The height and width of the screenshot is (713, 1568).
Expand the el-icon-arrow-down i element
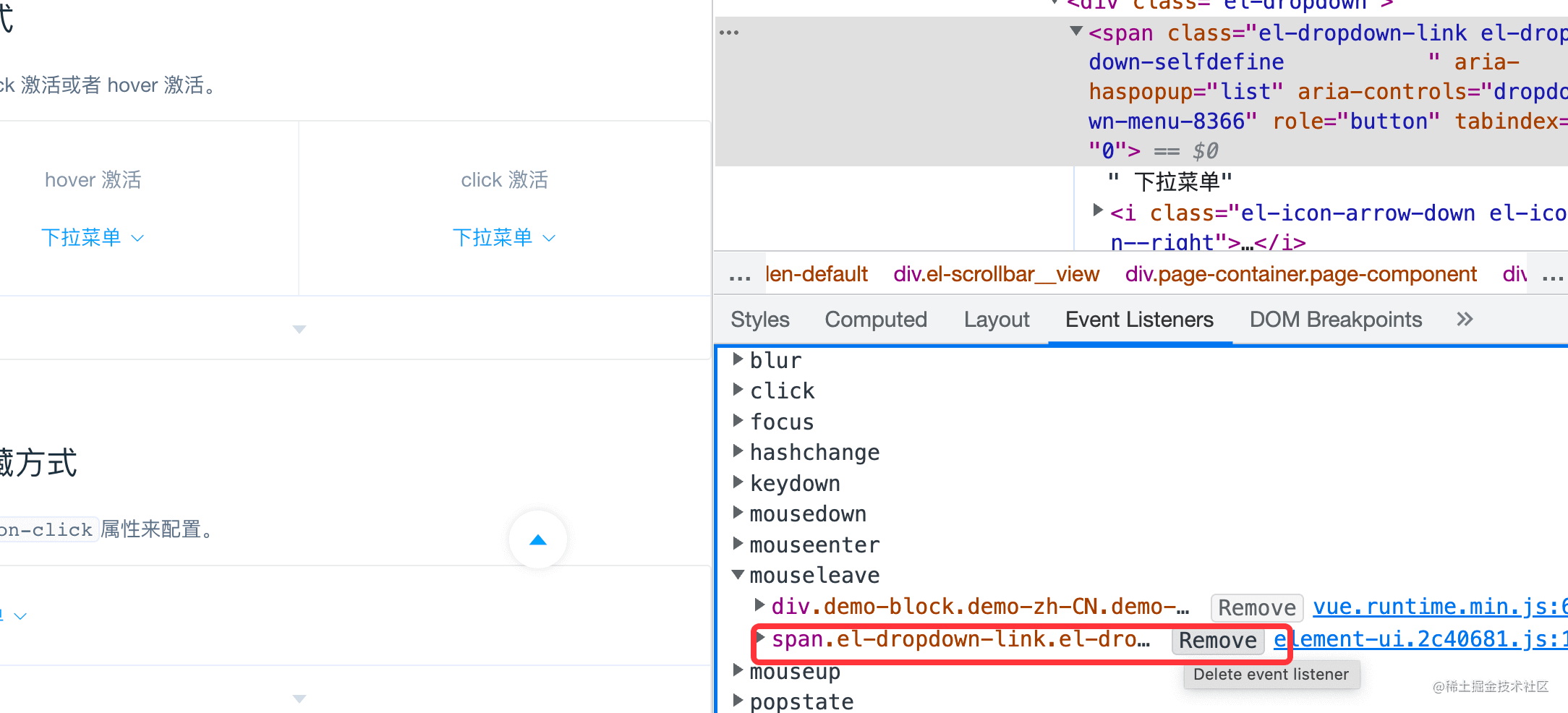pyautogui.click(x=1098, y=210)
